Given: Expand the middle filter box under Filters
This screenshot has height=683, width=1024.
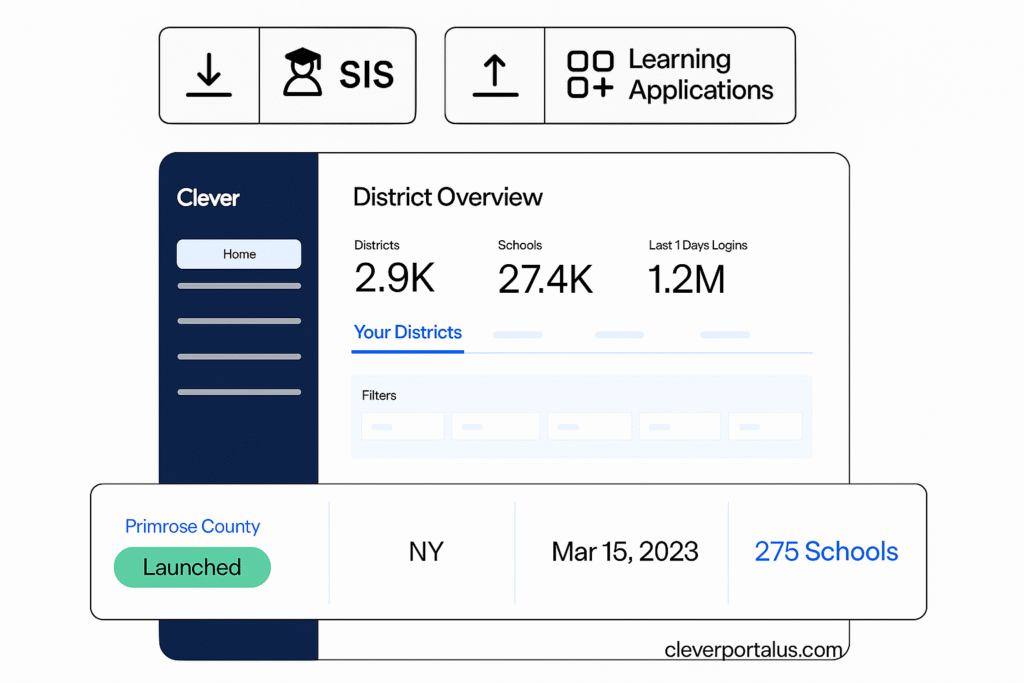Looking at the screenshot, I should point(589,427).
